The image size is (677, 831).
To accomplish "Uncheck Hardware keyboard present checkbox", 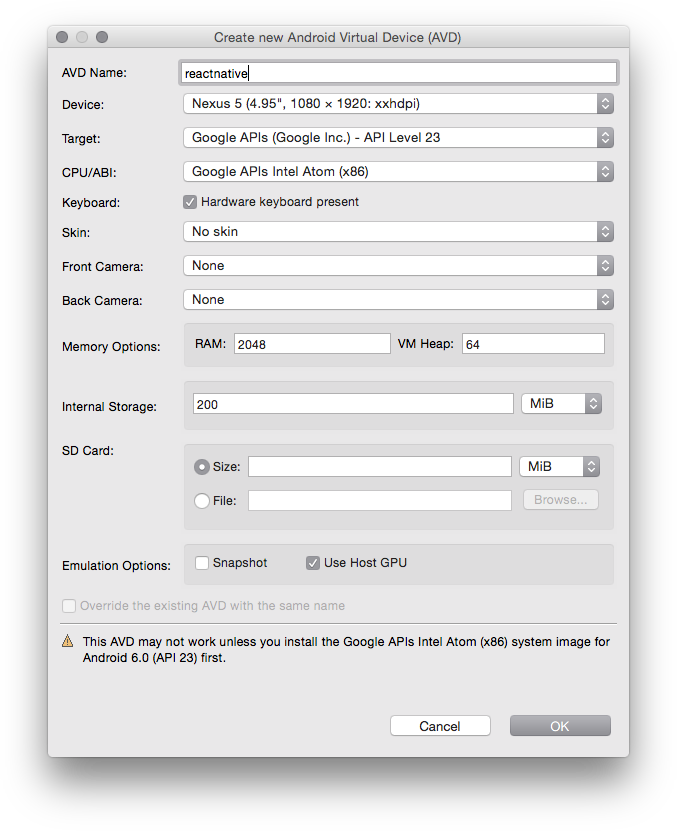I will (190, 202).
